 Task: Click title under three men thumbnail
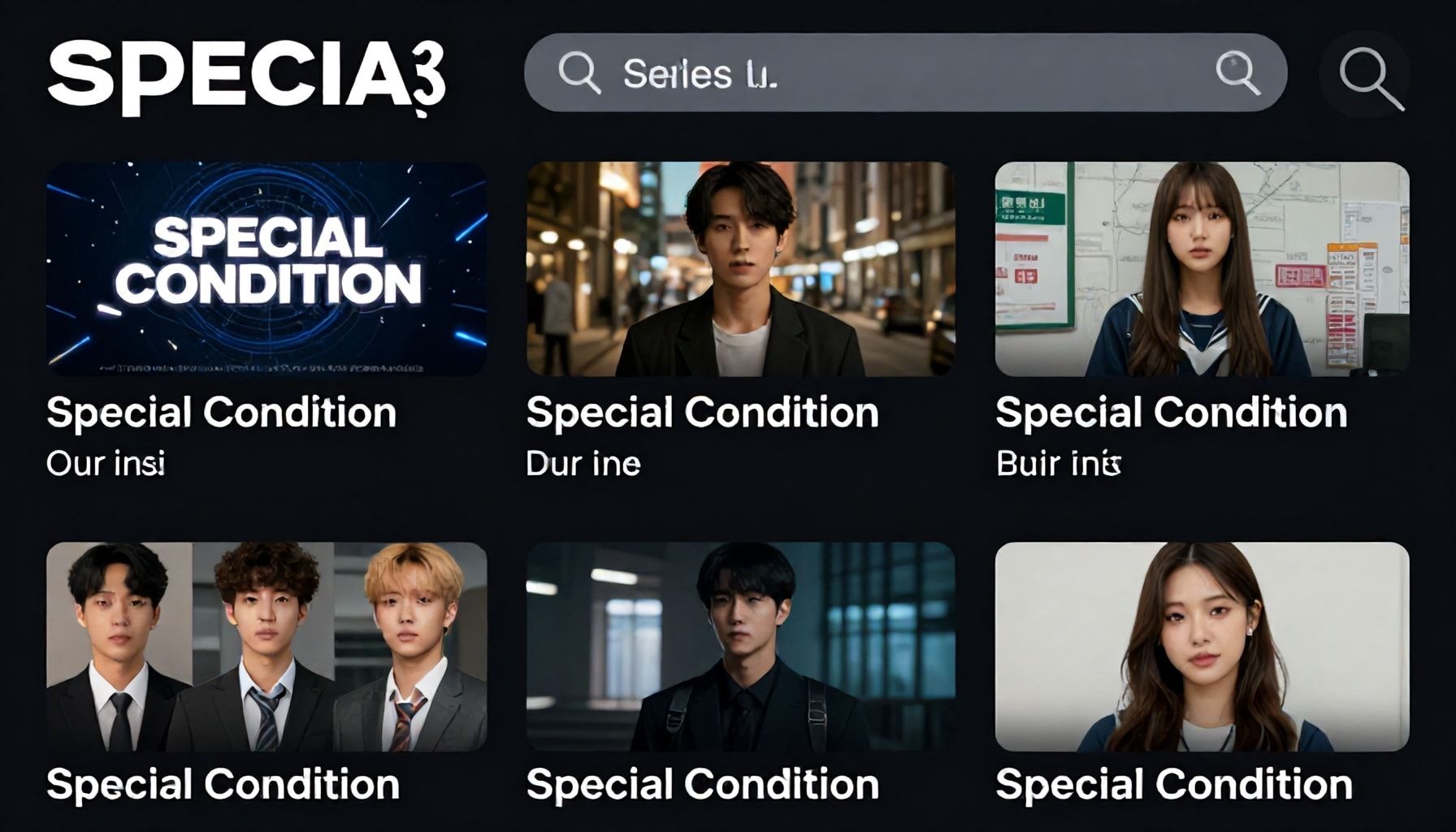click(223, 785)
